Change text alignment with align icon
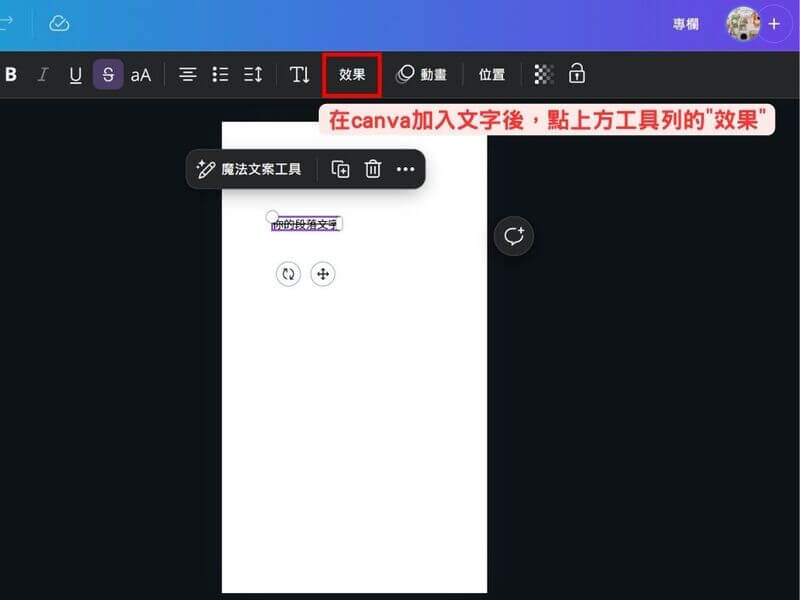This screenshot has height=600, width=800. pos(187,75)
